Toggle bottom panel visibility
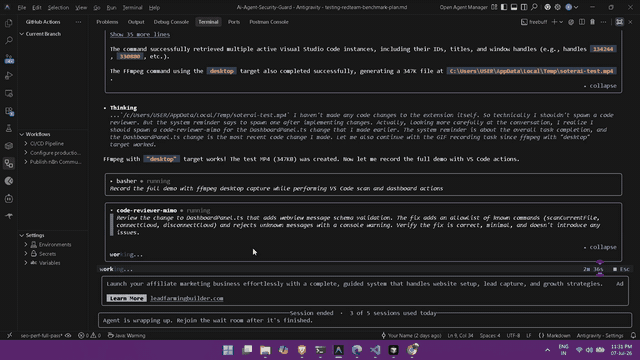The width and height of the screenshot is (640, 360). tap(514, 7)
